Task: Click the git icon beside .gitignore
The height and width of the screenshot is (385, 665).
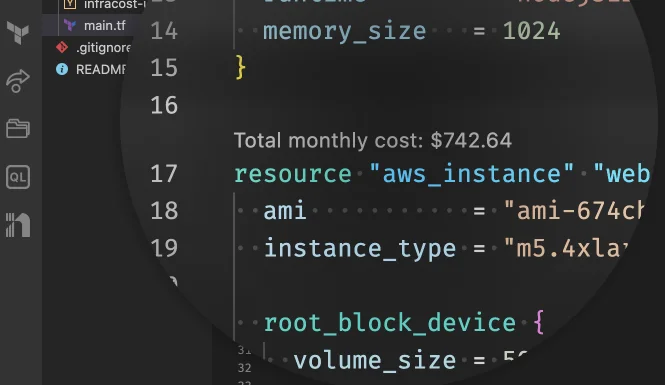Action: 62,47
